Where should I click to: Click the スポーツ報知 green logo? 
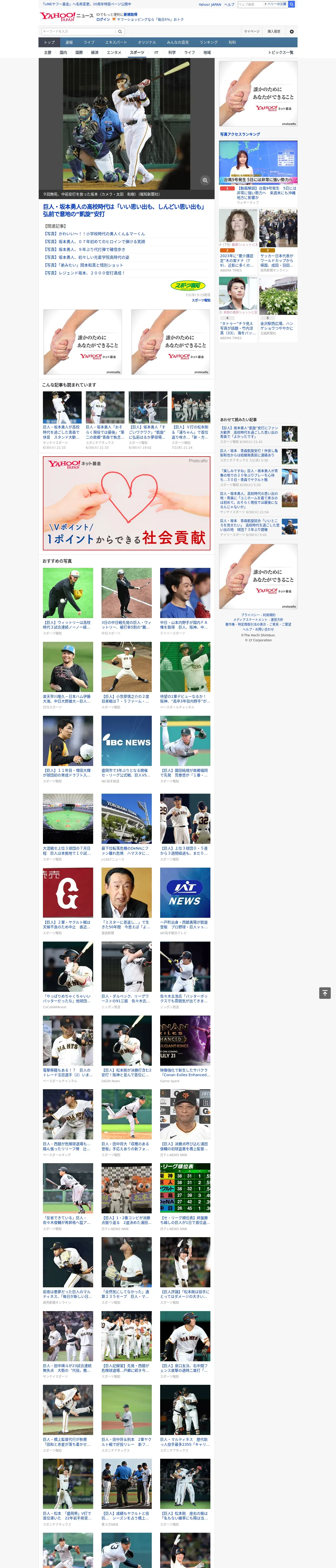(x=188, y=285)
